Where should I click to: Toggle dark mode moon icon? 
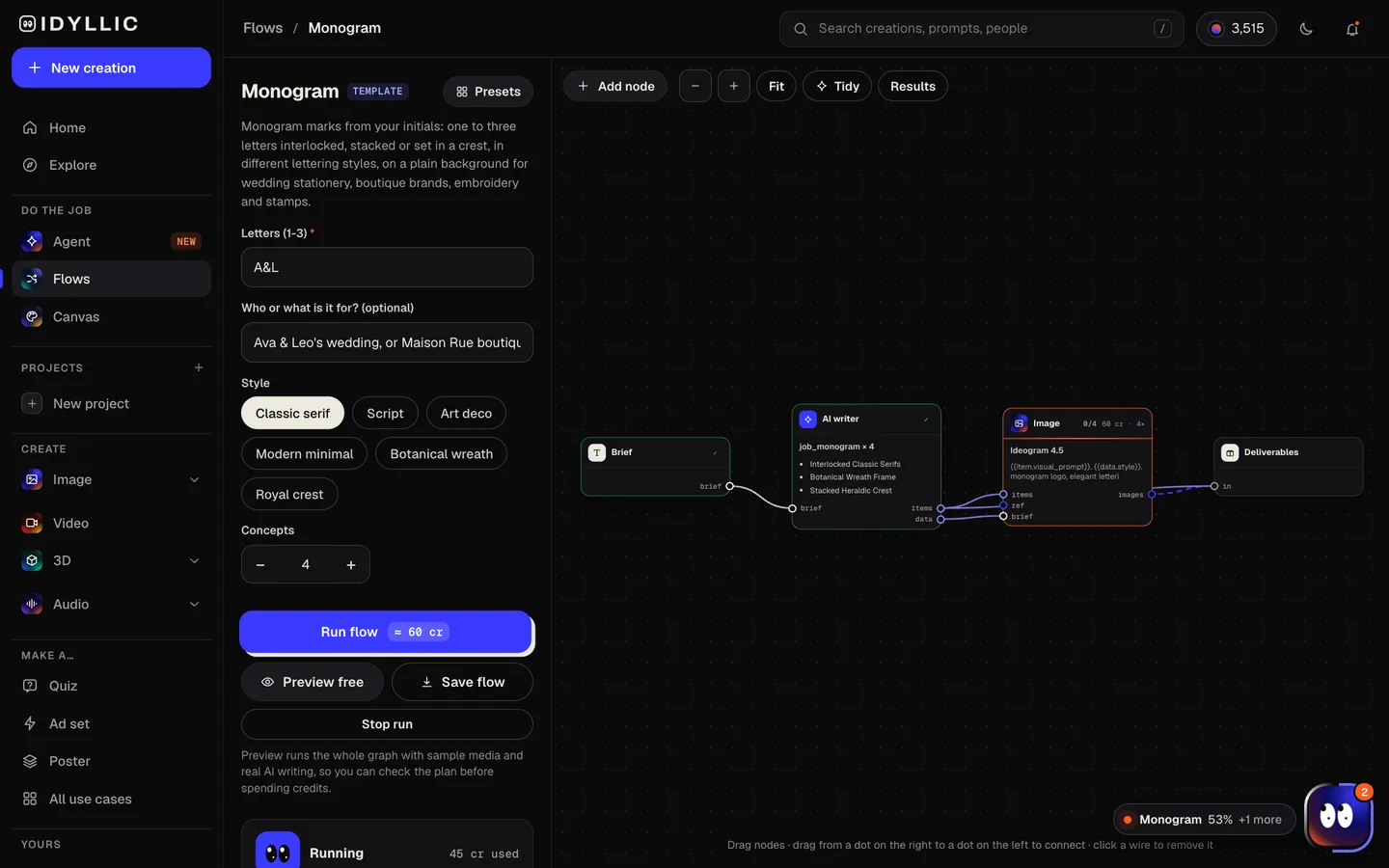pos(1306,29)
